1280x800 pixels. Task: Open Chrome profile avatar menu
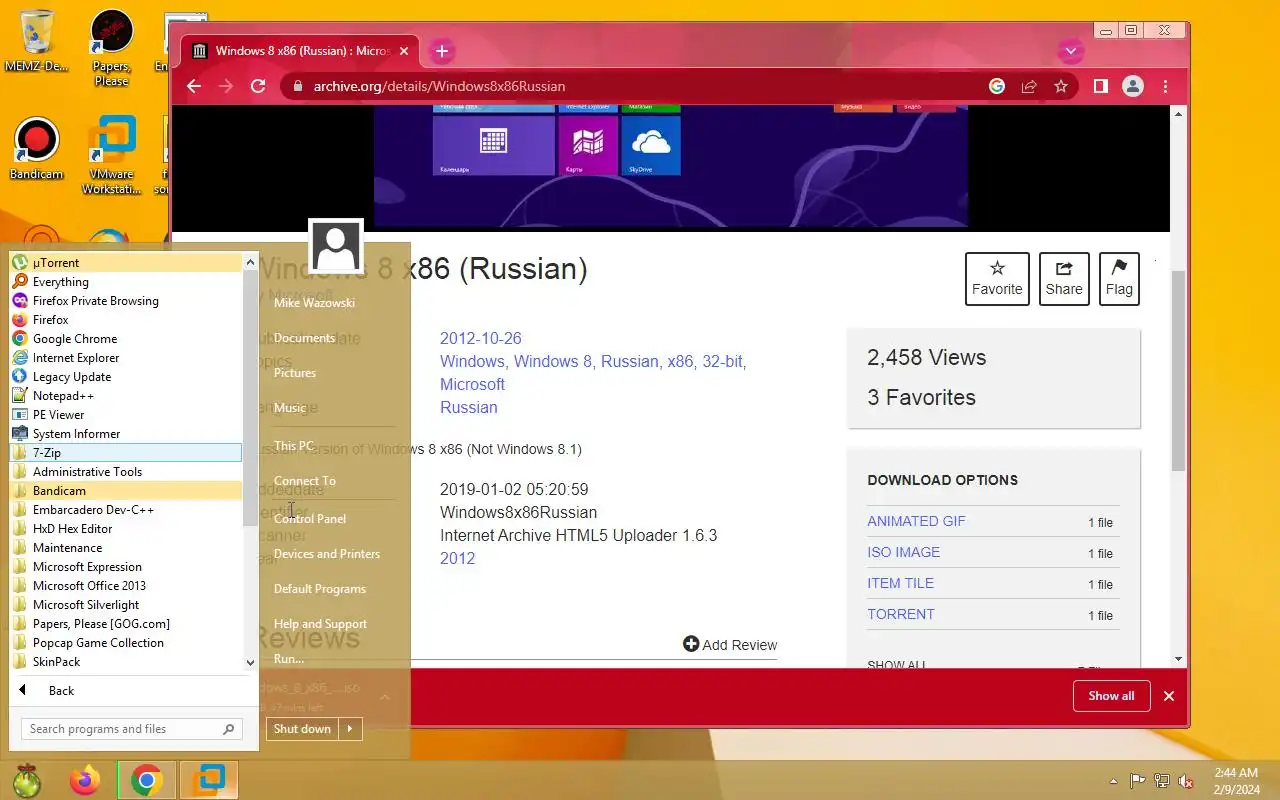(x=1132, y=86)
